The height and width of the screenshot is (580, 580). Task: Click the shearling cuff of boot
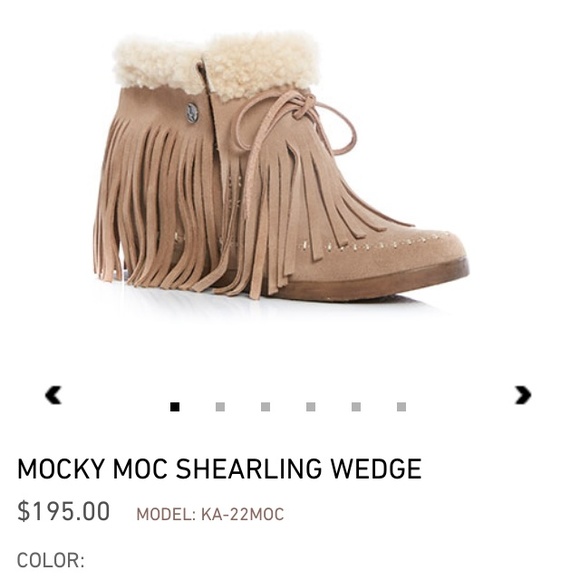(x=216, y=67)
